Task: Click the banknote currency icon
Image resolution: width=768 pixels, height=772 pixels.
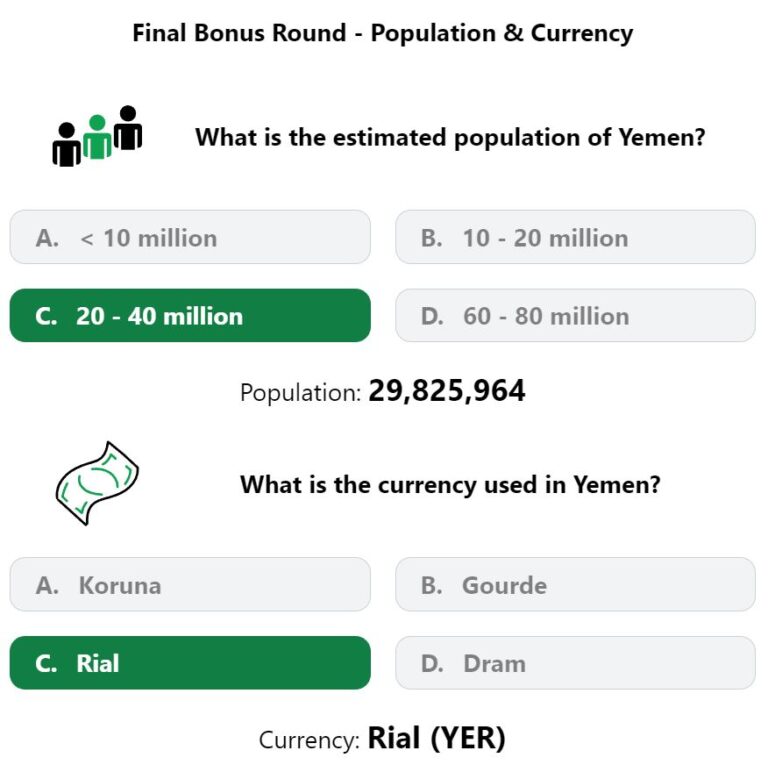Action: pyautogui.click(x=97, y=483)
